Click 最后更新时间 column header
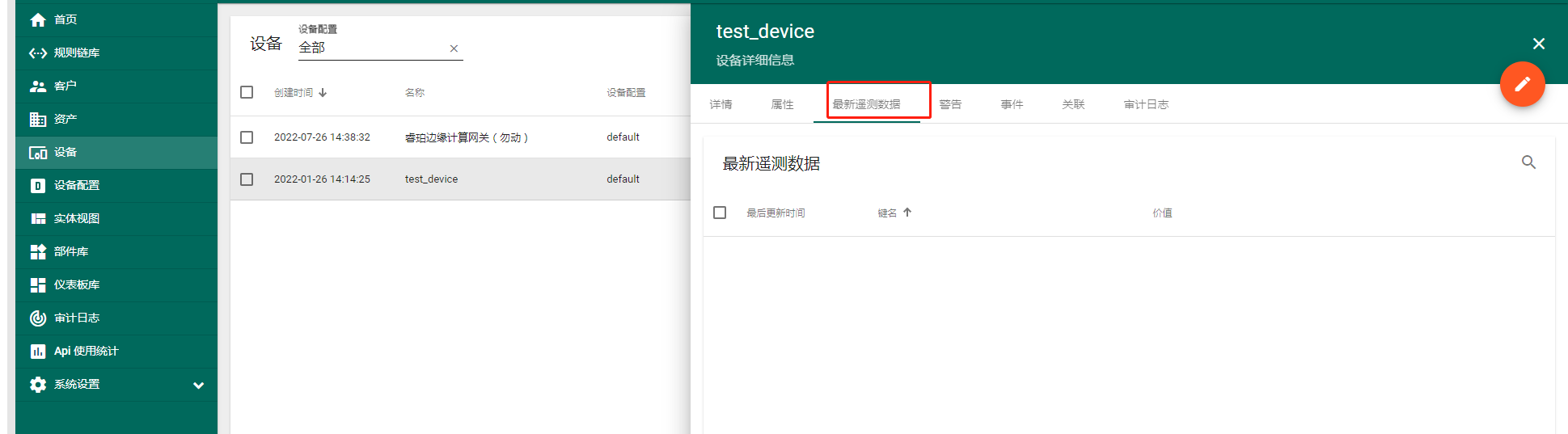Viewport: 1568px width, 434px height. [776, 213]
